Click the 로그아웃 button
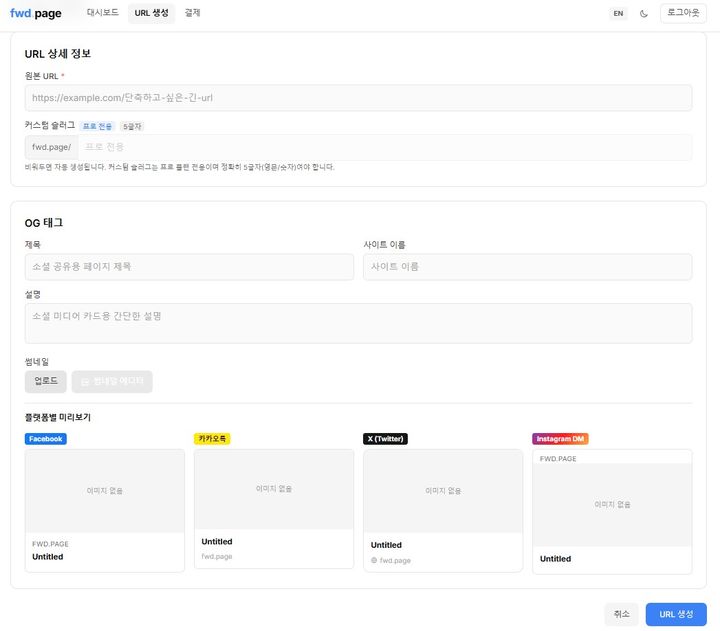Viewport: 720px width, 631px height. click(x=683, y=13)
